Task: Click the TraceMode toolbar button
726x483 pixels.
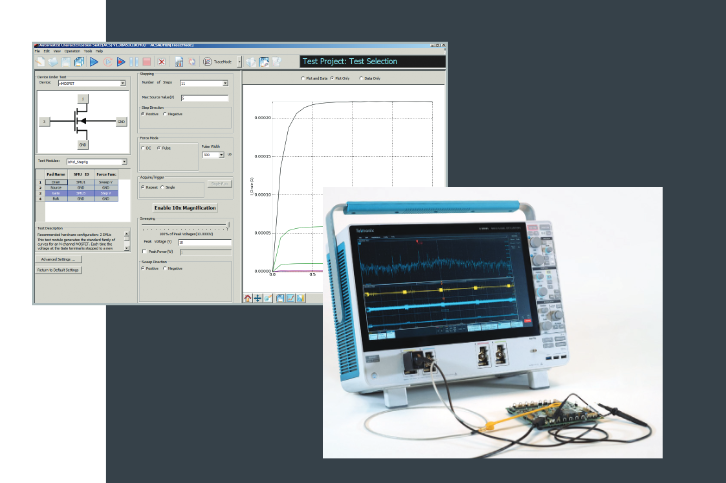Action: point(220,62)
